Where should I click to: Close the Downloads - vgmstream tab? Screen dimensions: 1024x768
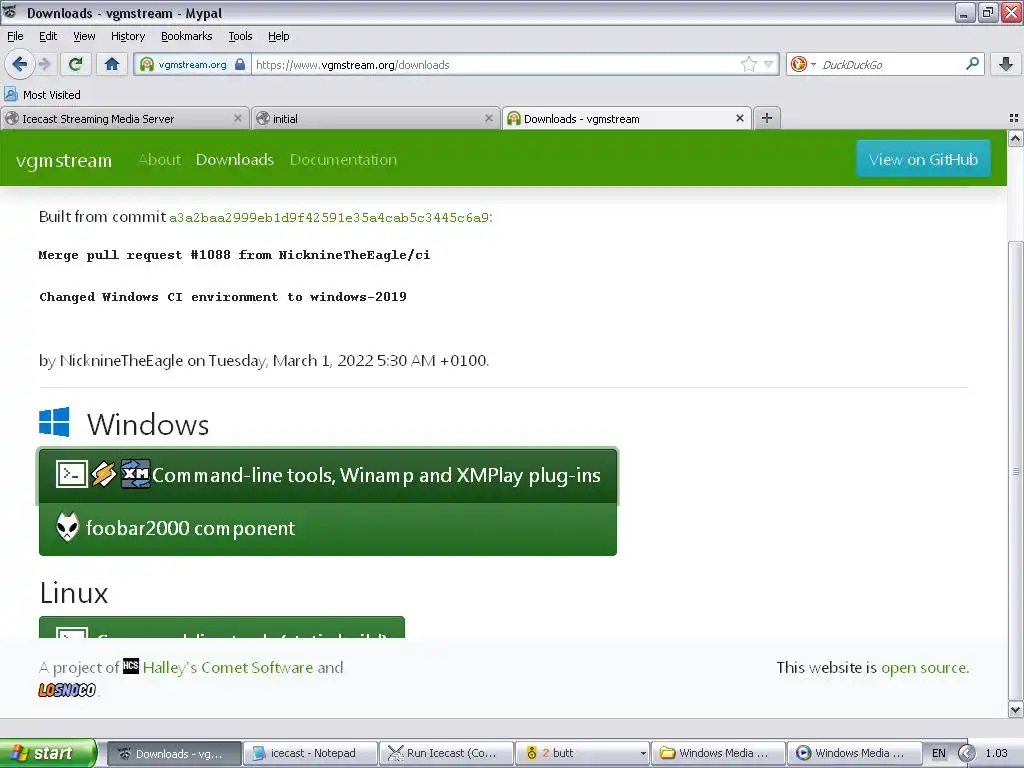[739, 118]
